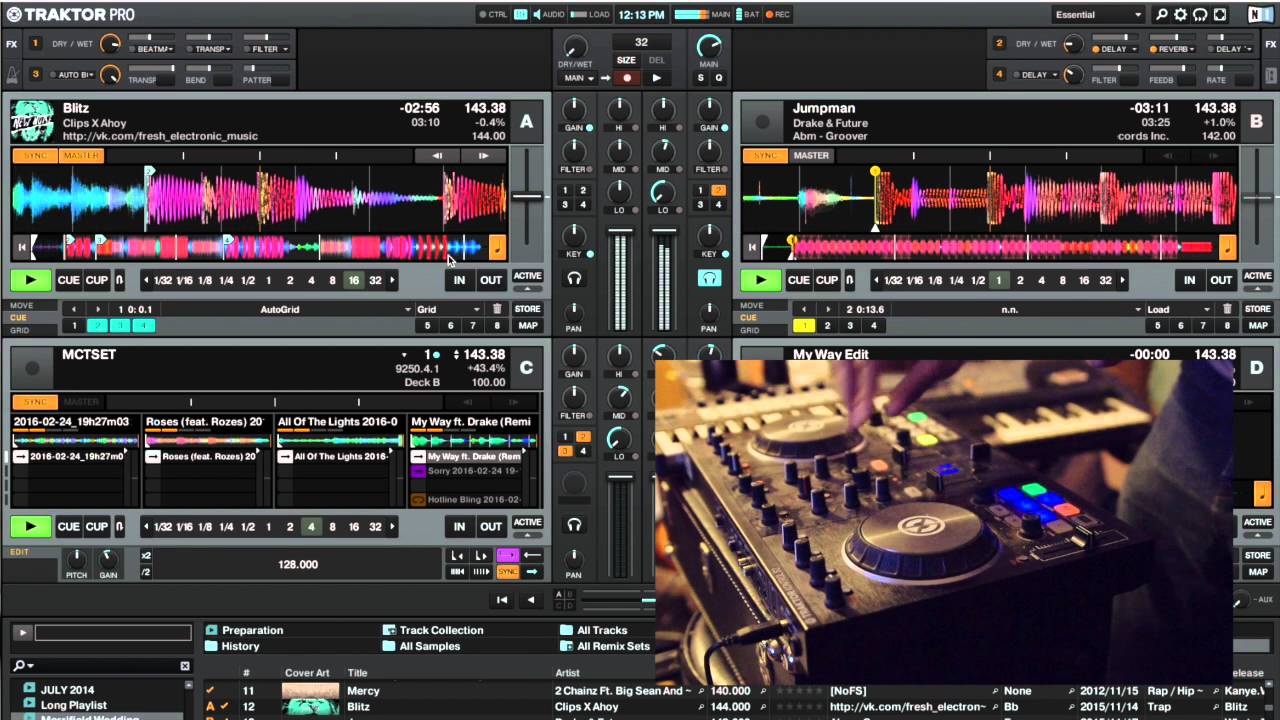
Task: Toggle loop ACTIVE on Deck A
Action: [527, 276]
